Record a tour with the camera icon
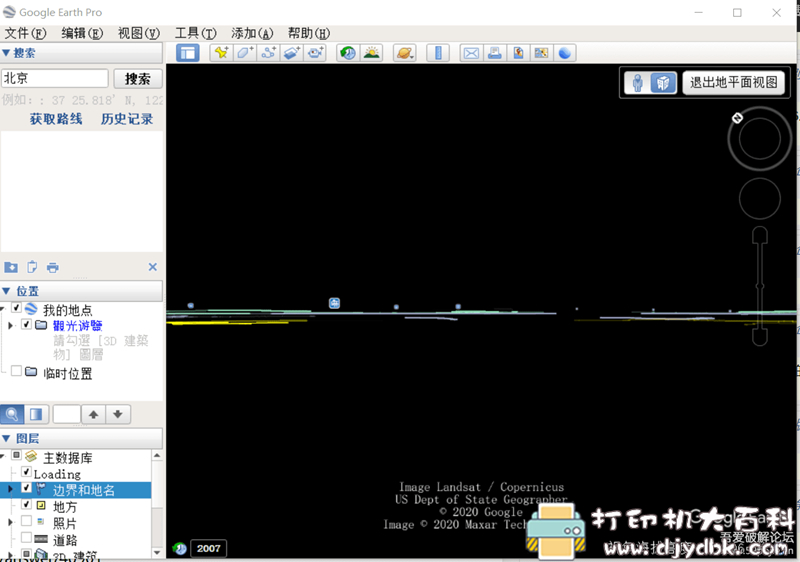The height and width of the screenshot is (562, 800). pos(315,53)
